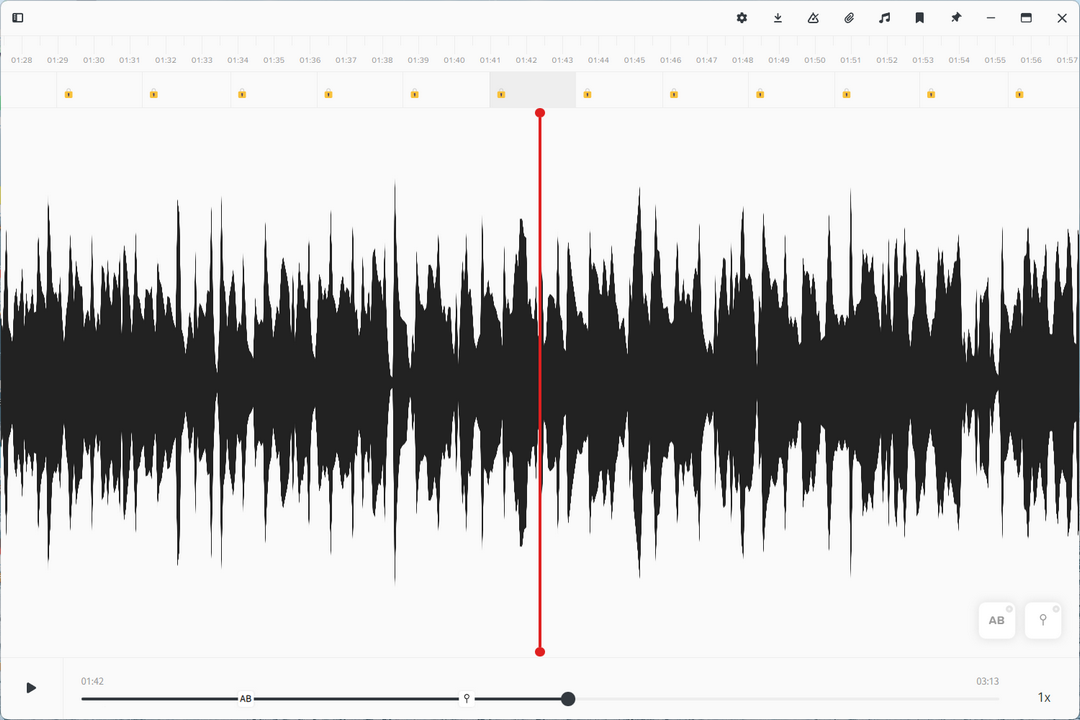Jump to the AB marker on the progress bar

246,699
